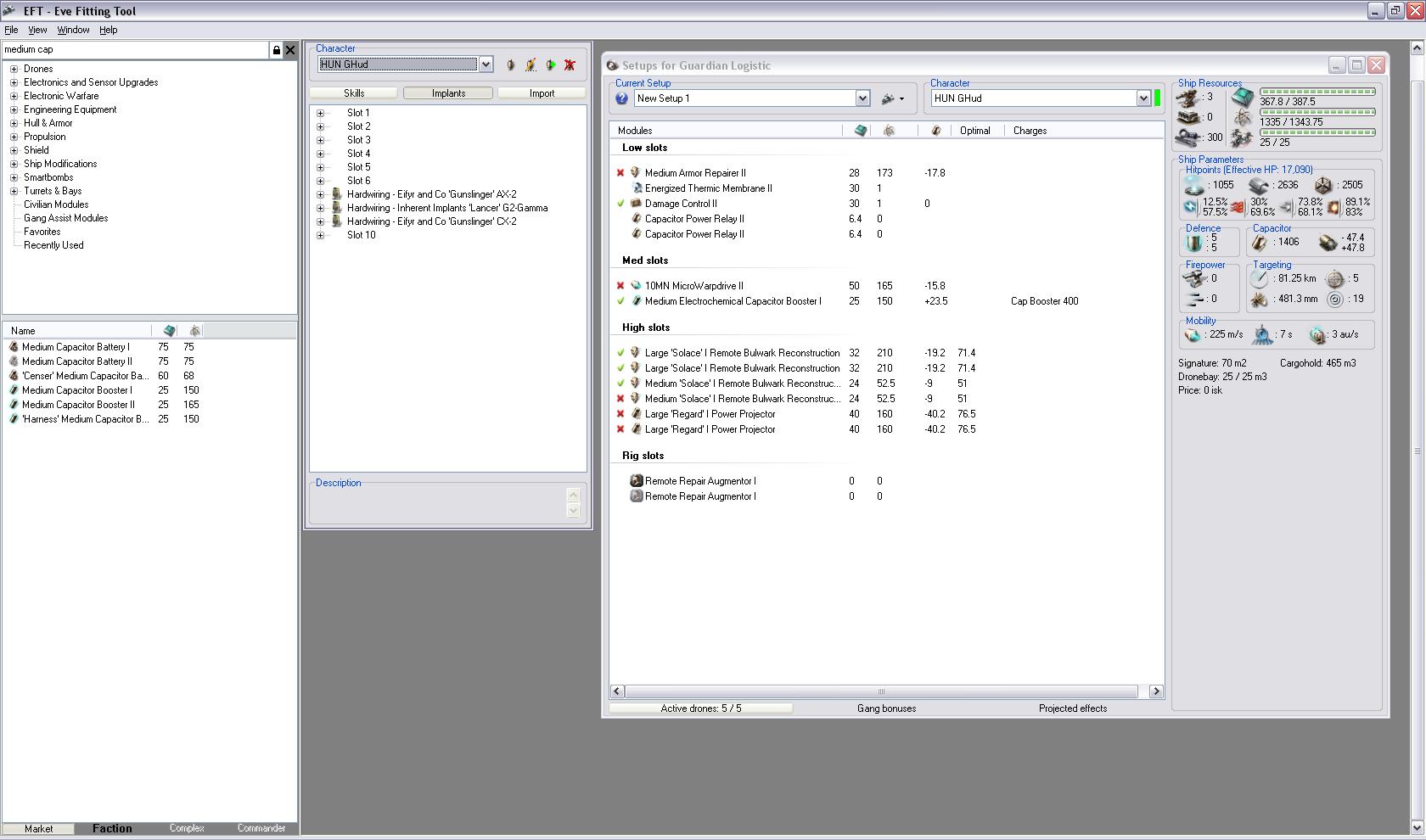Click the max velocity icon showing 225 m/s
Screen dimensions: 1426x840
[1193, 335]
